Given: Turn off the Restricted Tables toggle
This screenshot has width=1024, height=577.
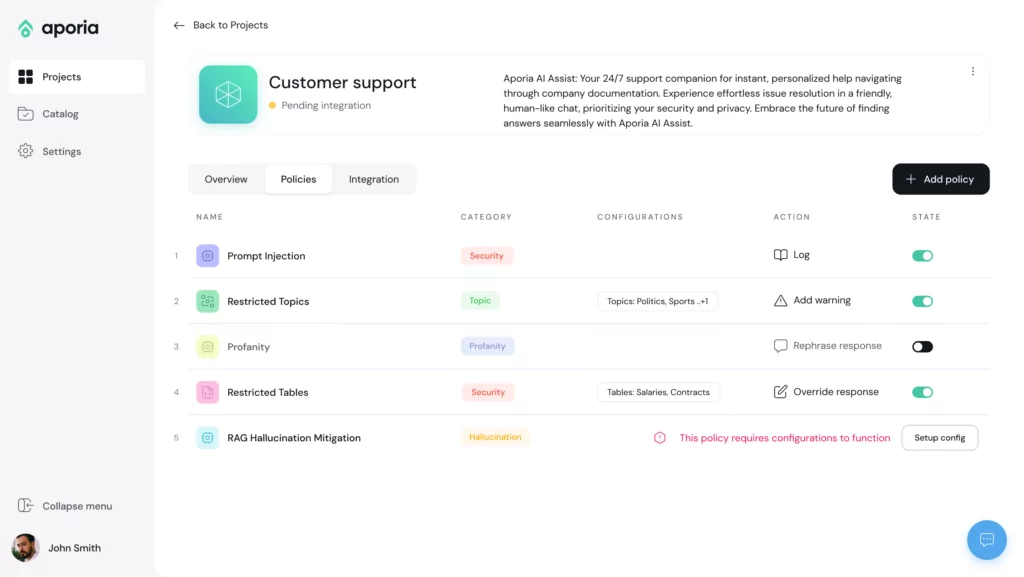Looking at the screenshot, I should point(922,392).
